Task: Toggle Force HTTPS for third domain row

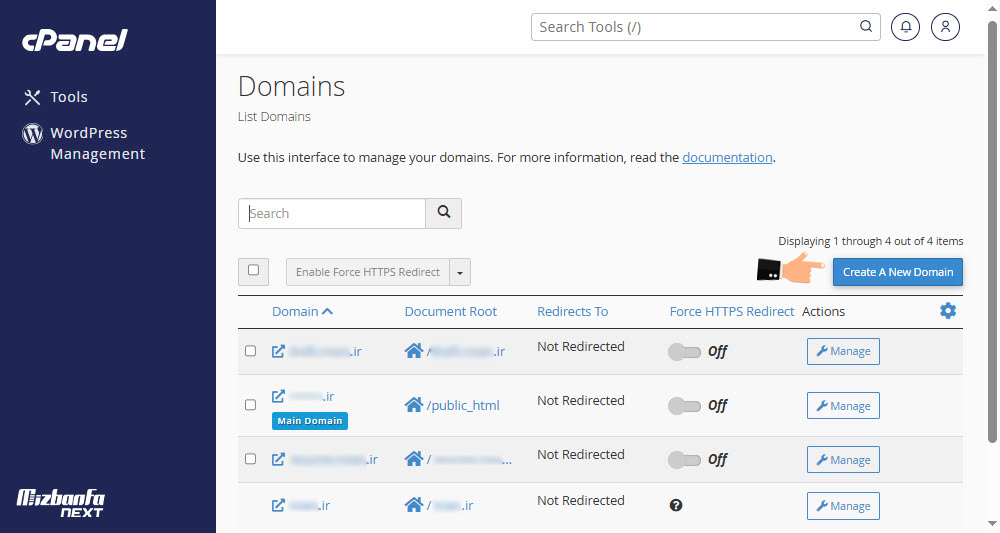Action: pos(684,460)
